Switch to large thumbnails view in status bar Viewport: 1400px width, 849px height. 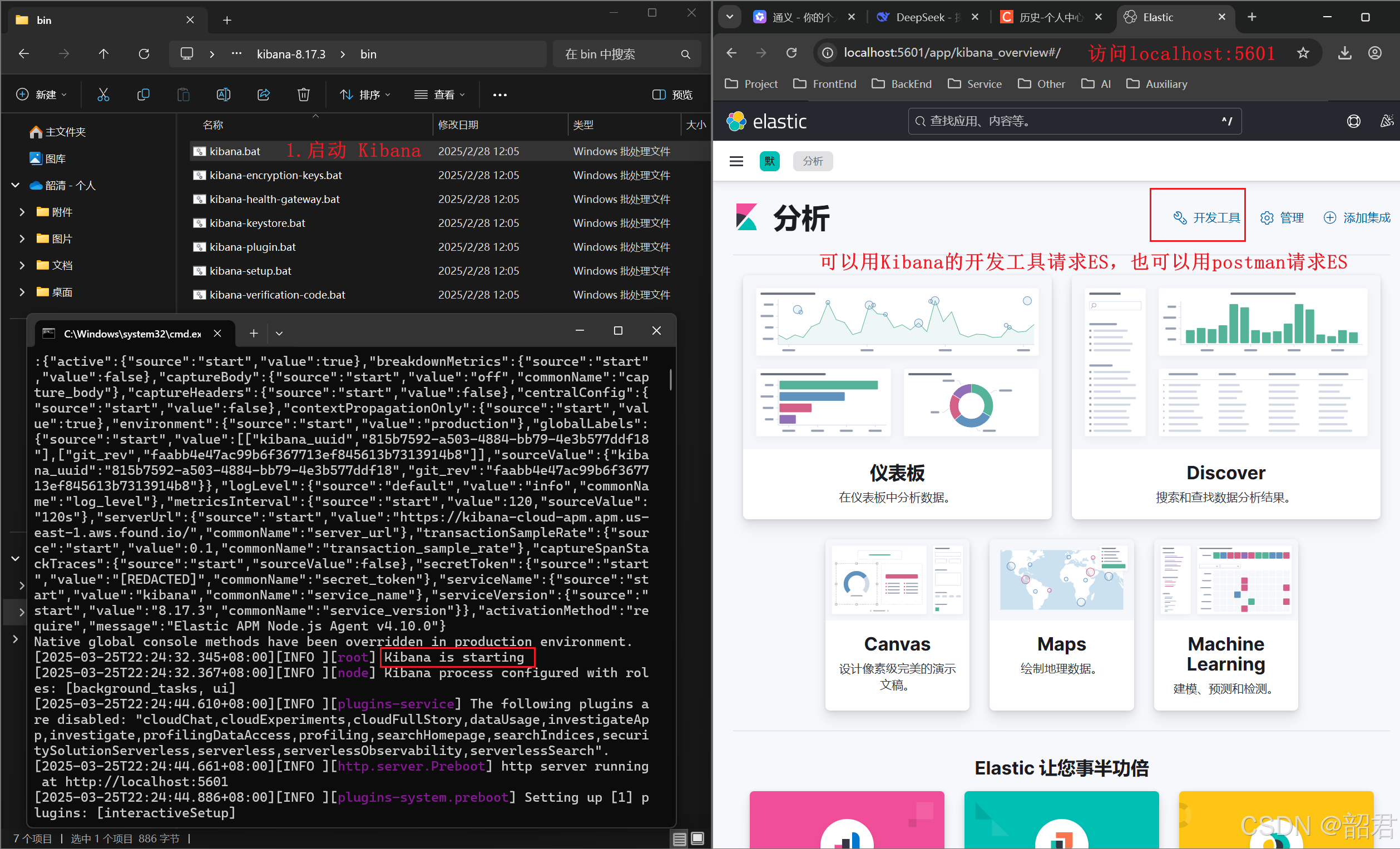point(697,839)
